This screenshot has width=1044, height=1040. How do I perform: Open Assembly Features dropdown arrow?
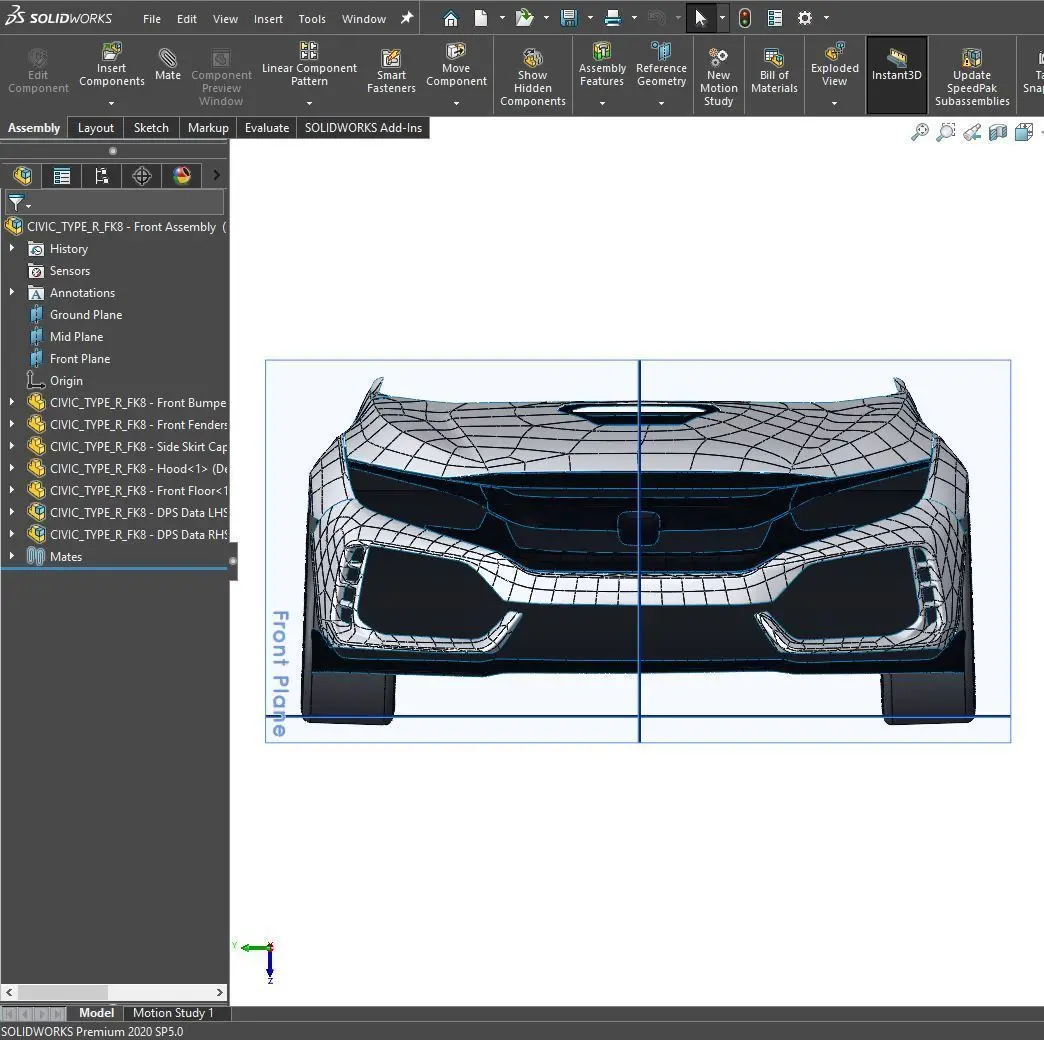click(602, 103)
